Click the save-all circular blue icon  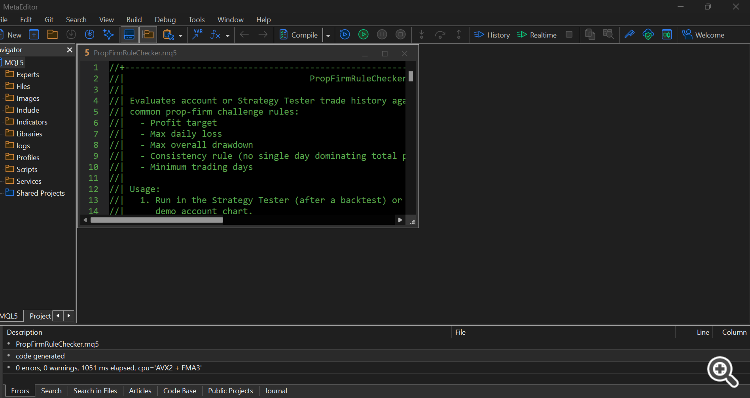[89, 34]
